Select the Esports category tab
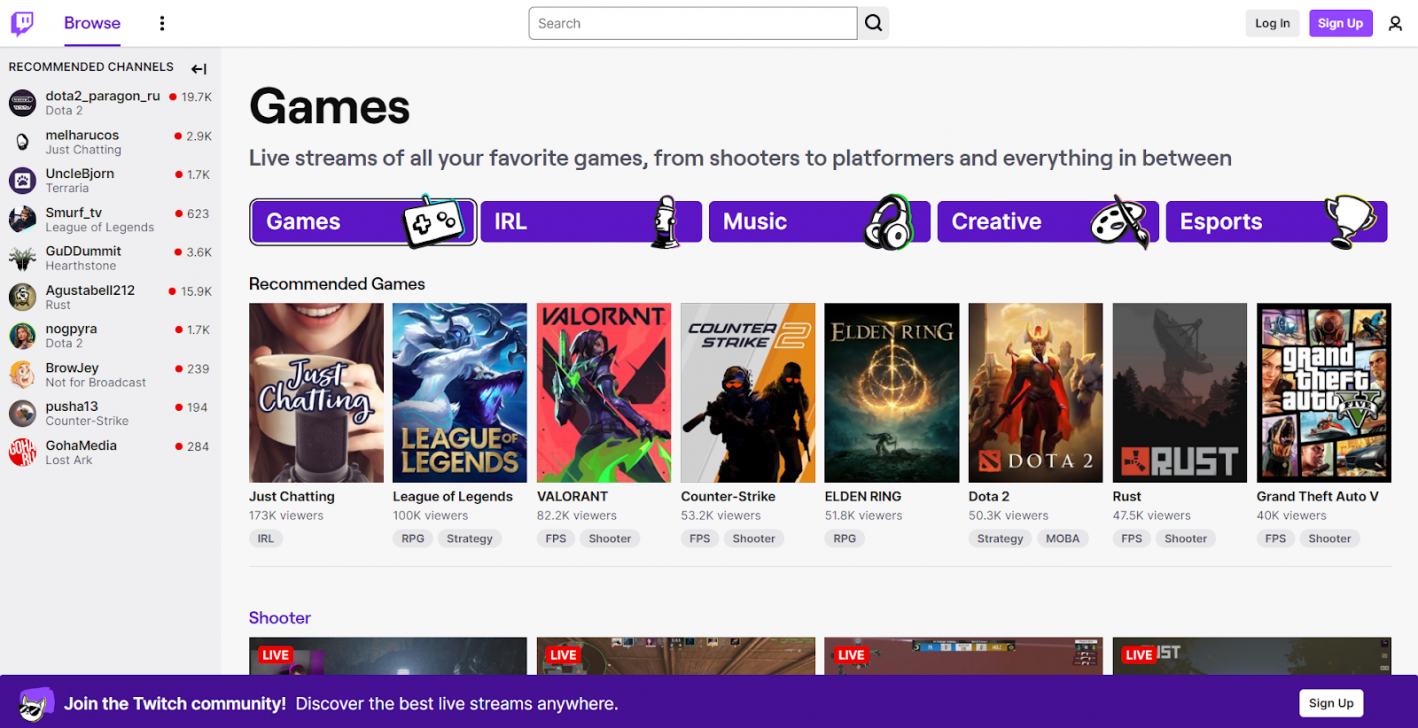The image size is (1418, 728). [1277, 222]
